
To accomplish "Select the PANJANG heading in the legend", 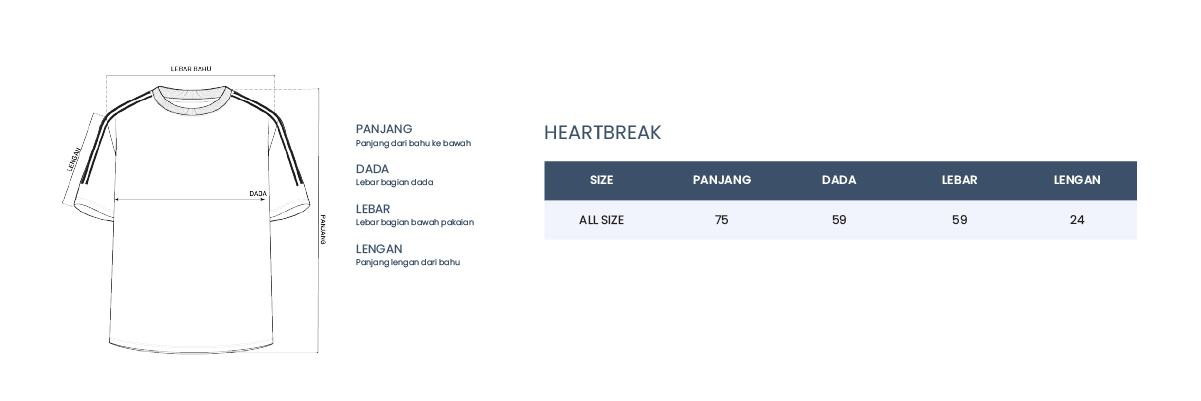I will (384, 129).
